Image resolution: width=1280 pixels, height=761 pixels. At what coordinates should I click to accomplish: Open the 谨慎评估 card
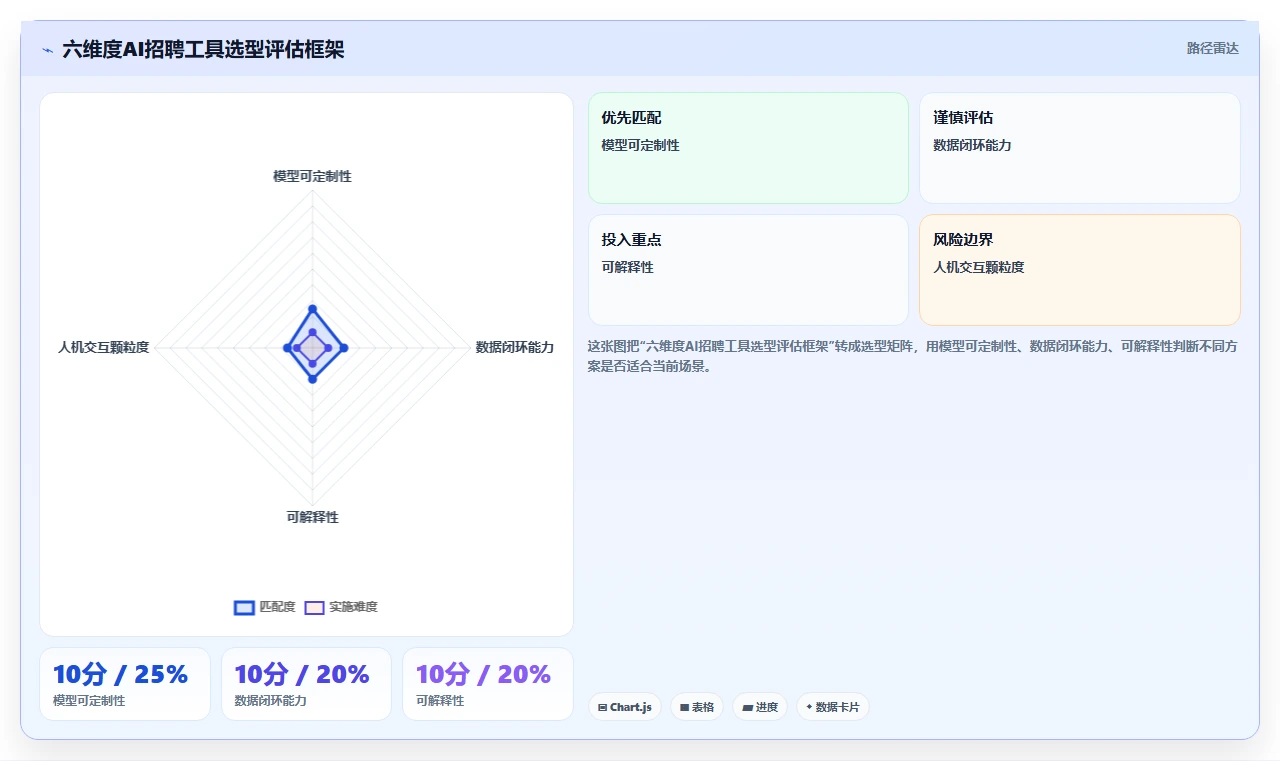(1080, 148)
